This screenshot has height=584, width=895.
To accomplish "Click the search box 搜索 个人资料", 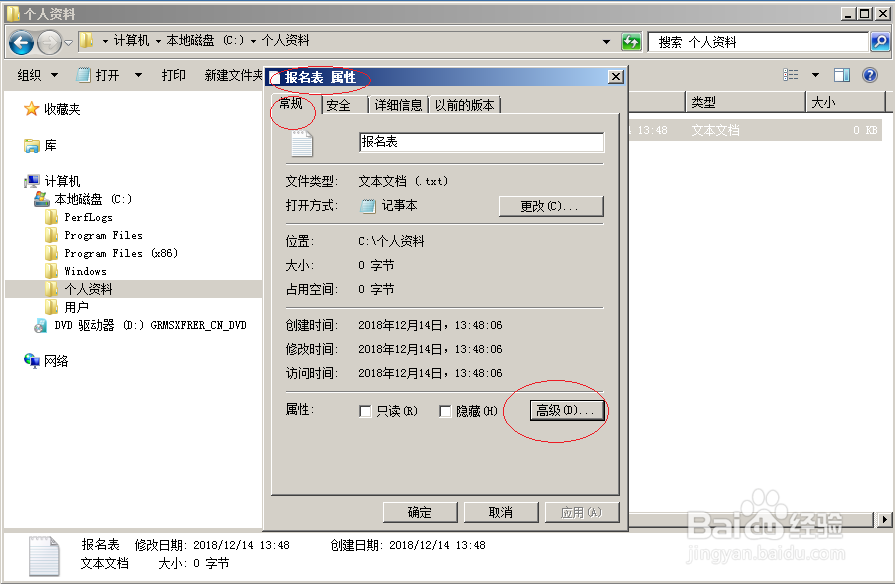I will tap(757, 42).
